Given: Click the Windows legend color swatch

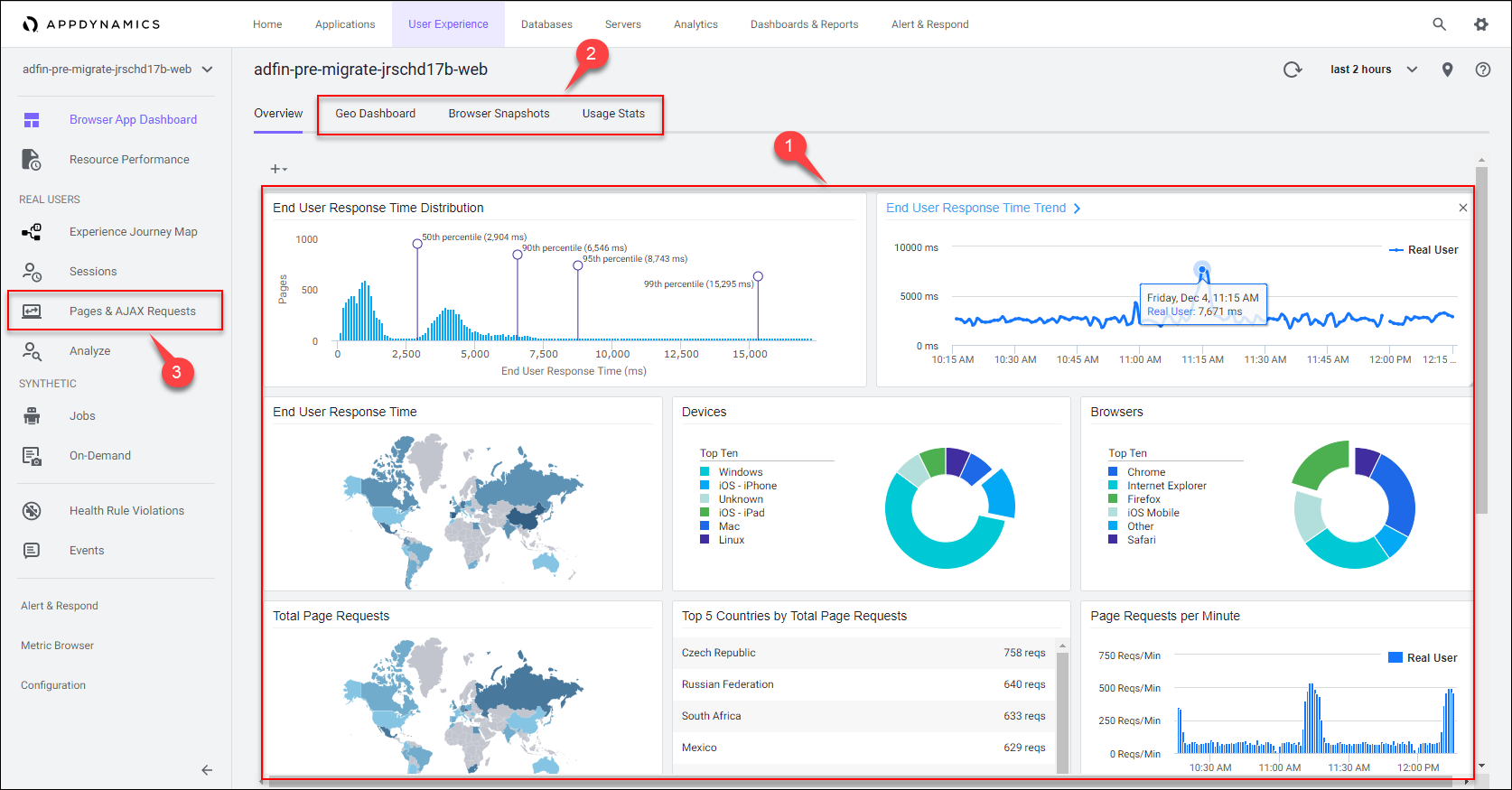Looking at the screenshot, I should pyautogui.click(x=705, y=472).
